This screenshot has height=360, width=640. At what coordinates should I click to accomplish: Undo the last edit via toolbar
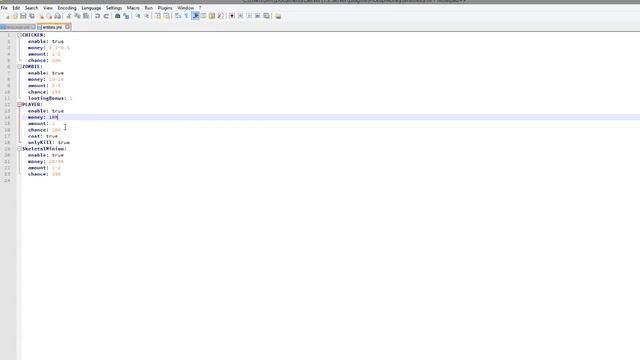pos(98,16)
